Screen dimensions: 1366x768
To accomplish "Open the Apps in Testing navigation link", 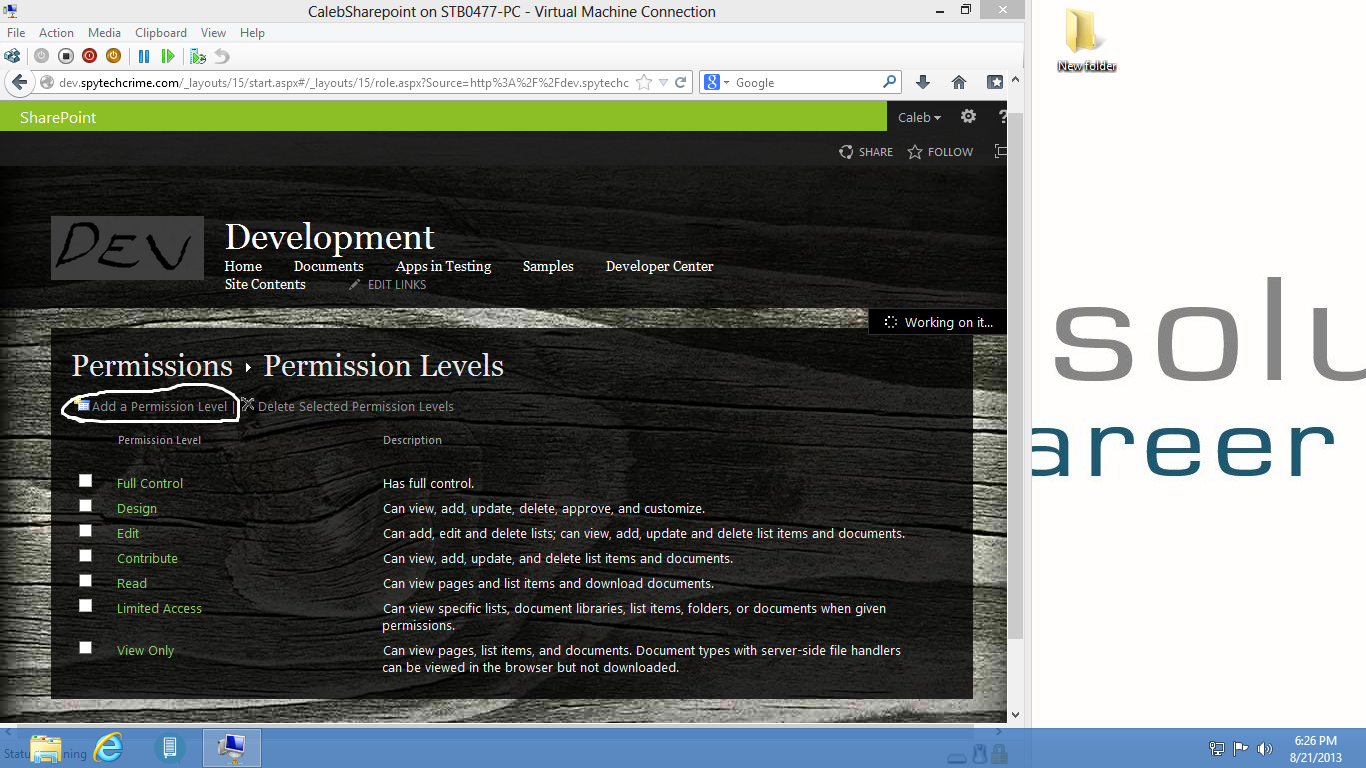I will coord(443,266).
